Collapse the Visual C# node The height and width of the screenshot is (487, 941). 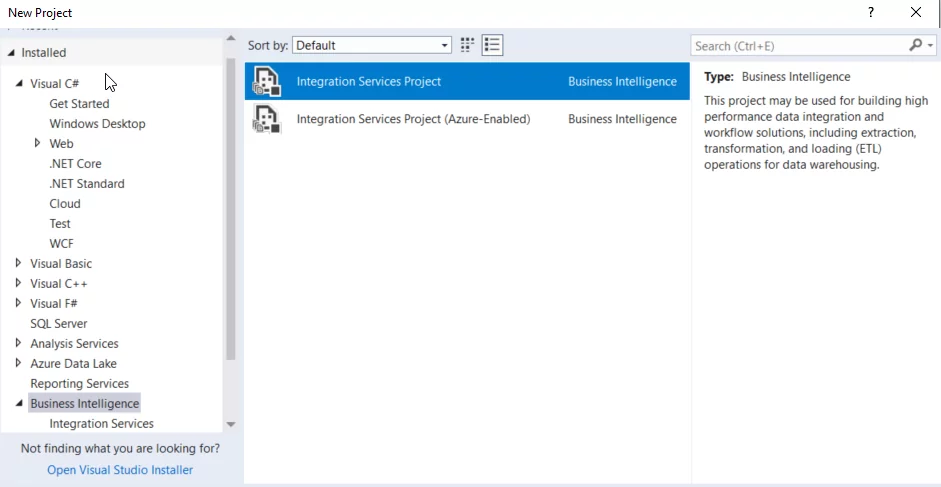pyautogui.click(x=19, y=83)
